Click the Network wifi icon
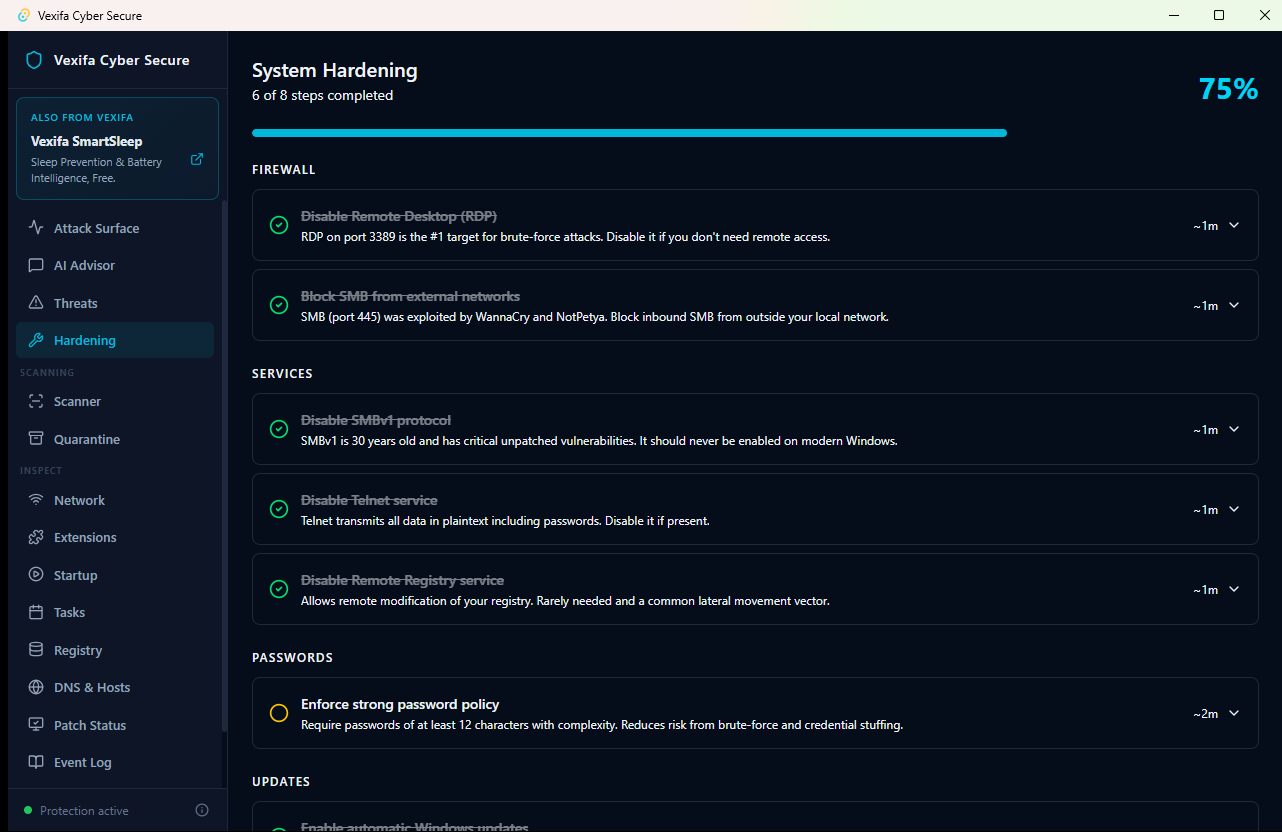Image resolution: width=1282 pixels, height=832 pixels. (36, 500)
